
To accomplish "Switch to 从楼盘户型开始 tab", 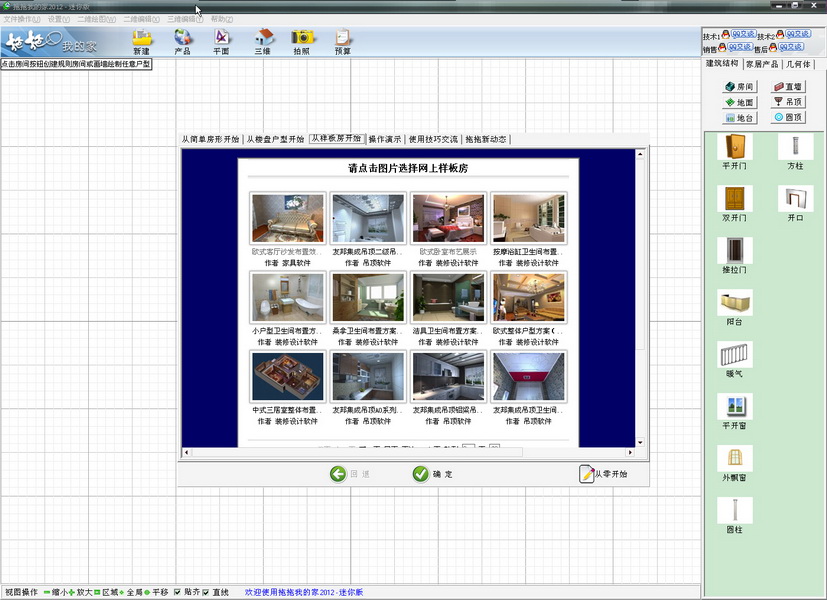I will [x=275, y=139].
